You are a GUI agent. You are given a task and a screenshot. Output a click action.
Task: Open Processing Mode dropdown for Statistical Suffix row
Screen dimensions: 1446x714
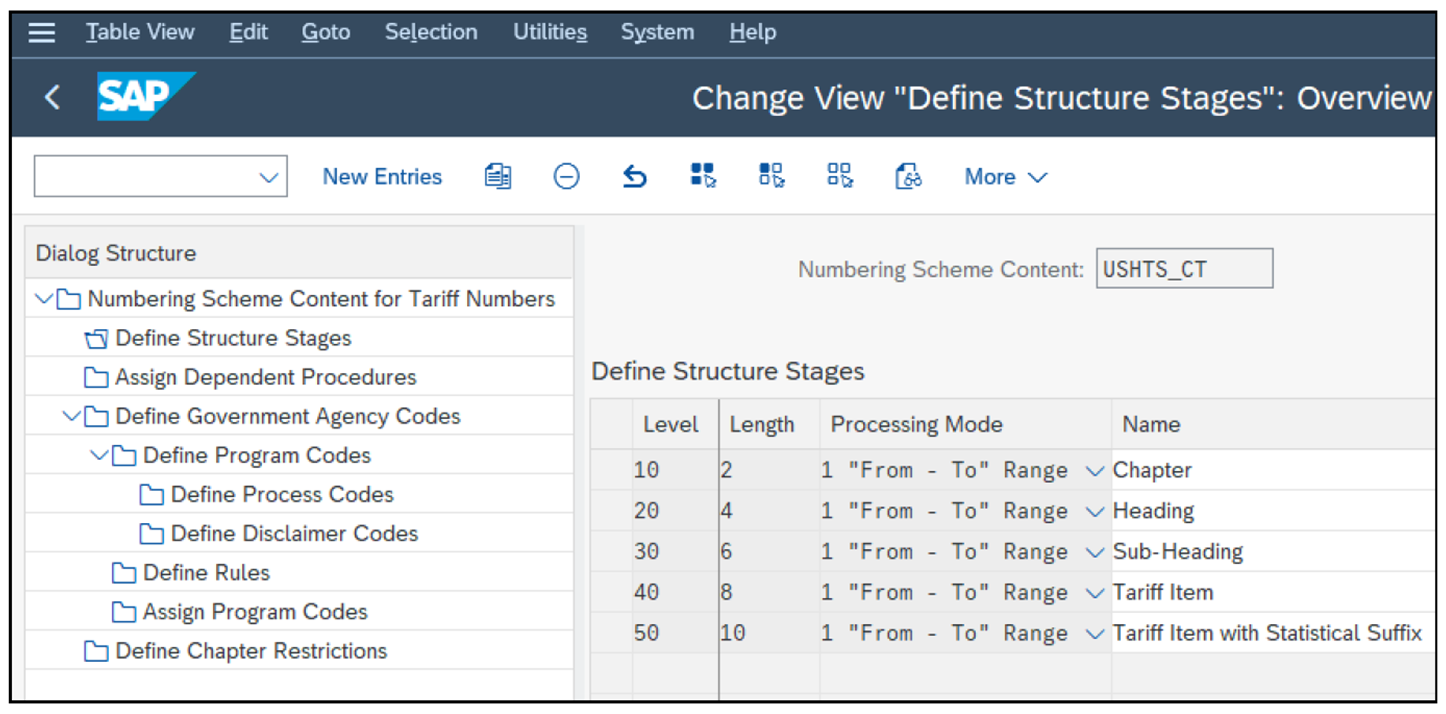[x=1095, y=634]
